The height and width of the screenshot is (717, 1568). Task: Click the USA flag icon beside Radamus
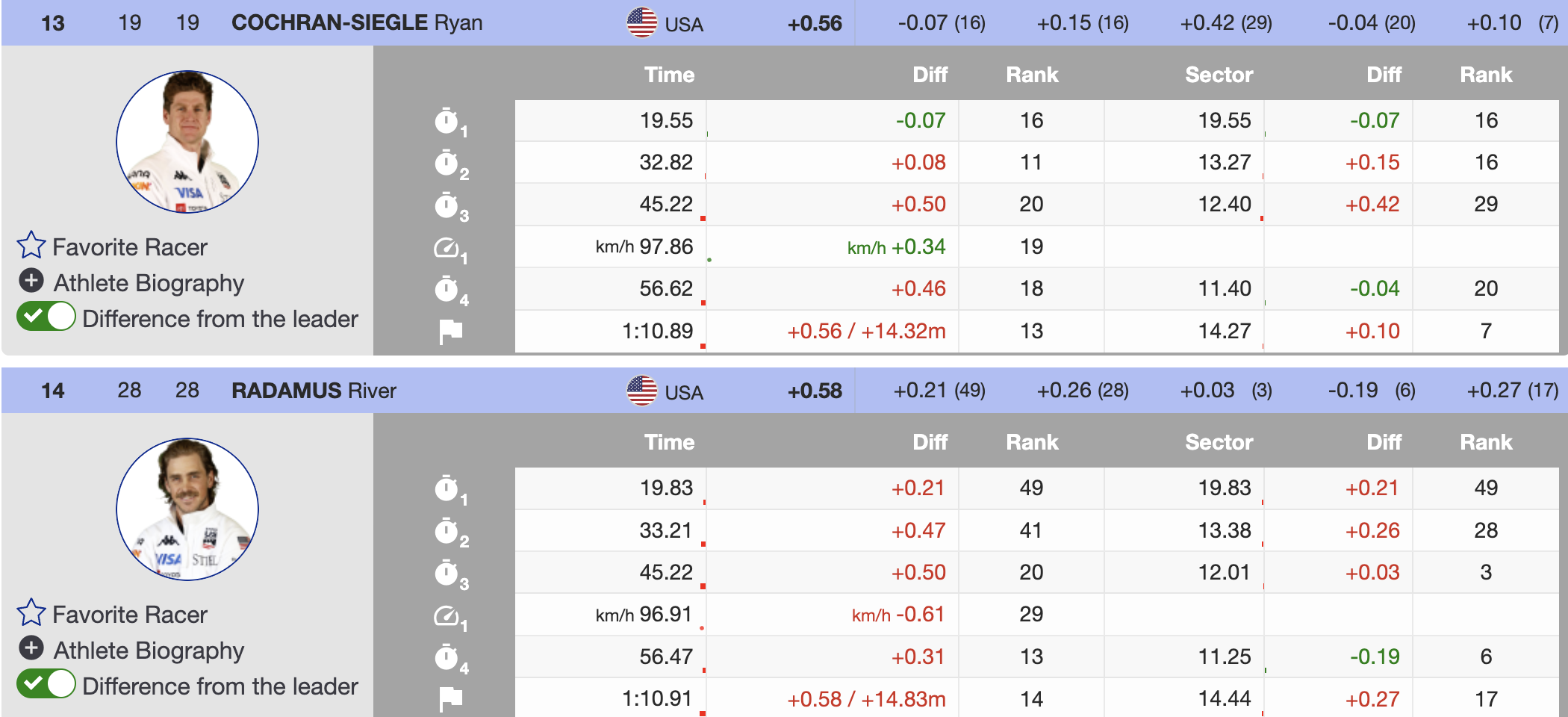tap(641, 391)
